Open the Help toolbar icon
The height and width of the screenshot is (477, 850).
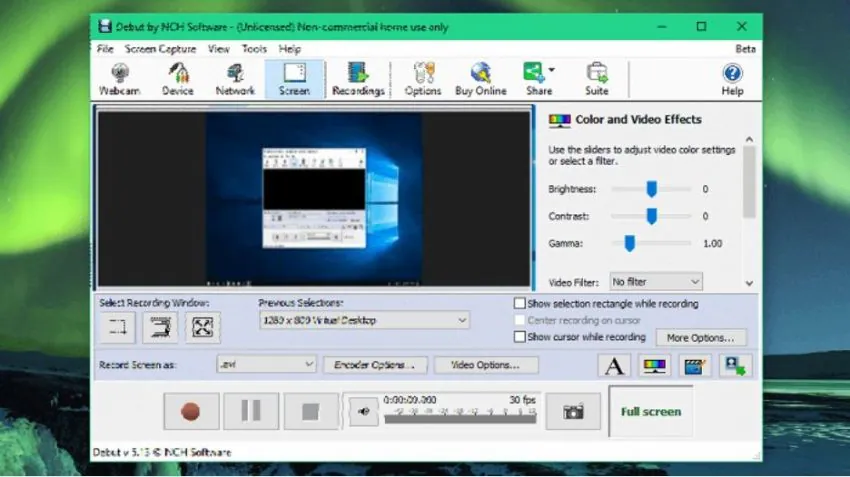(732, 79)
